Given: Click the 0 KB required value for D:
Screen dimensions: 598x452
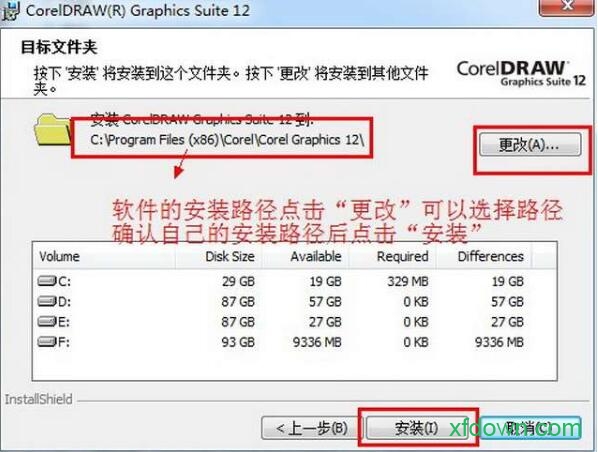Looking at the screenshot, I should click(416, 302).
